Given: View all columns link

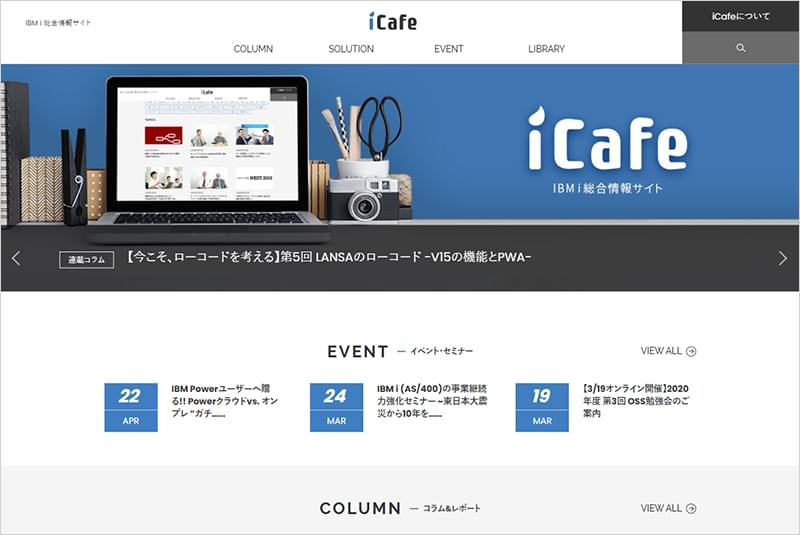Looking at the screenshot, I should point(668,508).
